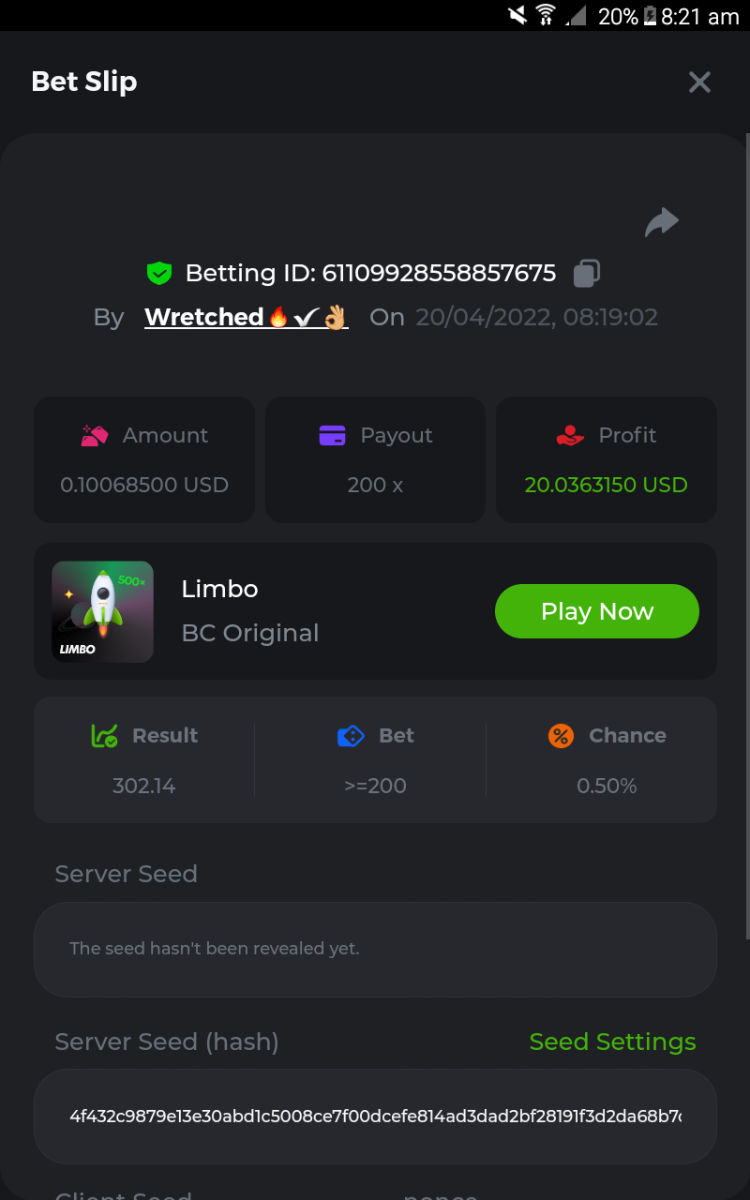Click the Server Seed hash field
Image resolution: width=750 pixels, height=1200 pixels.
[375, 1116]
